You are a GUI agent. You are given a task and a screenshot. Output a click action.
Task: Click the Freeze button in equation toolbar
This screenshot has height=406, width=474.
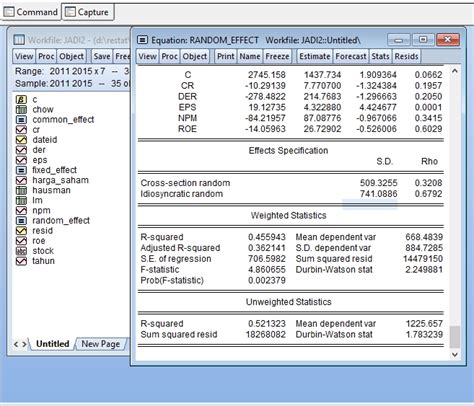tap(277, 56)
